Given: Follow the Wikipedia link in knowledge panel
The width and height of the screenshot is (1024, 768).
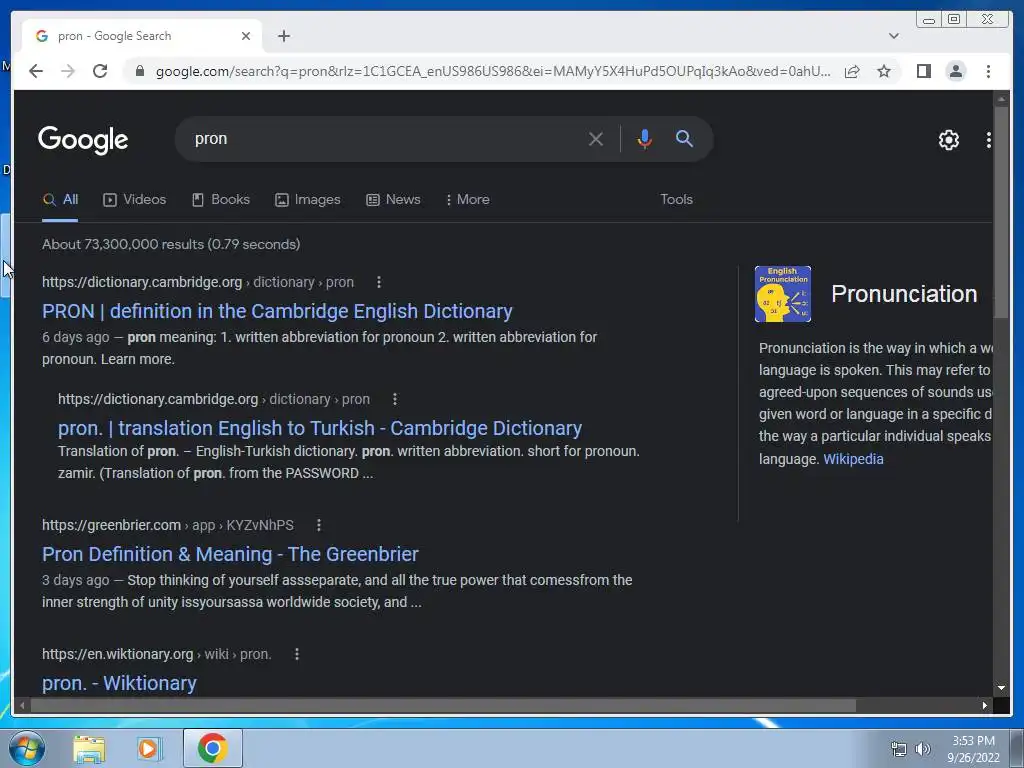Looking at the screenshot, I should coord(853,459).
